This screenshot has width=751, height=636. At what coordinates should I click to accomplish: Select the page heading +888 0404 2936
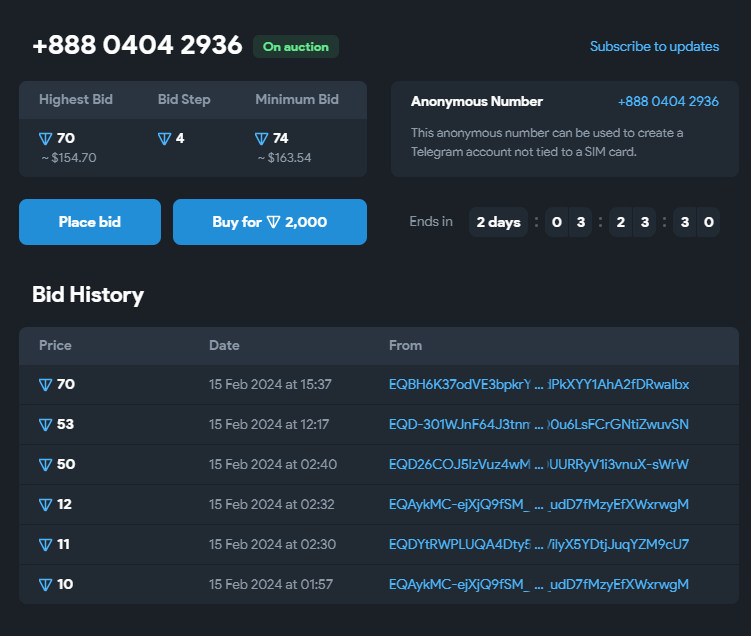click(x=137, y=45)
